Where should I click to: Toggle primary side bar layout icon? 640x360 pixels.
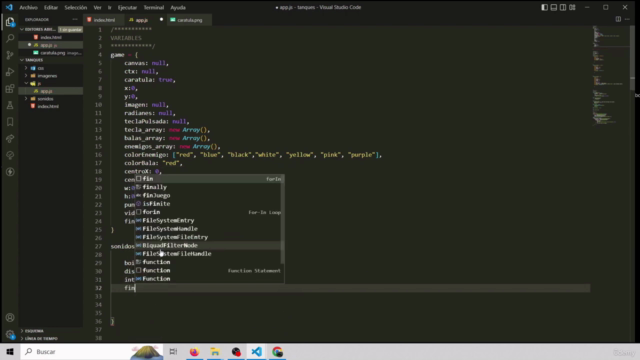544,7
